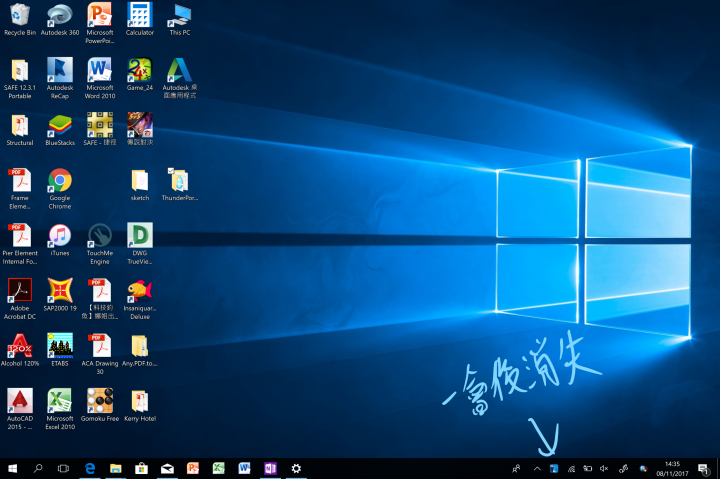720x479 pixels.
Task: Open the battery status tray icon
Action: pos(588,468)
